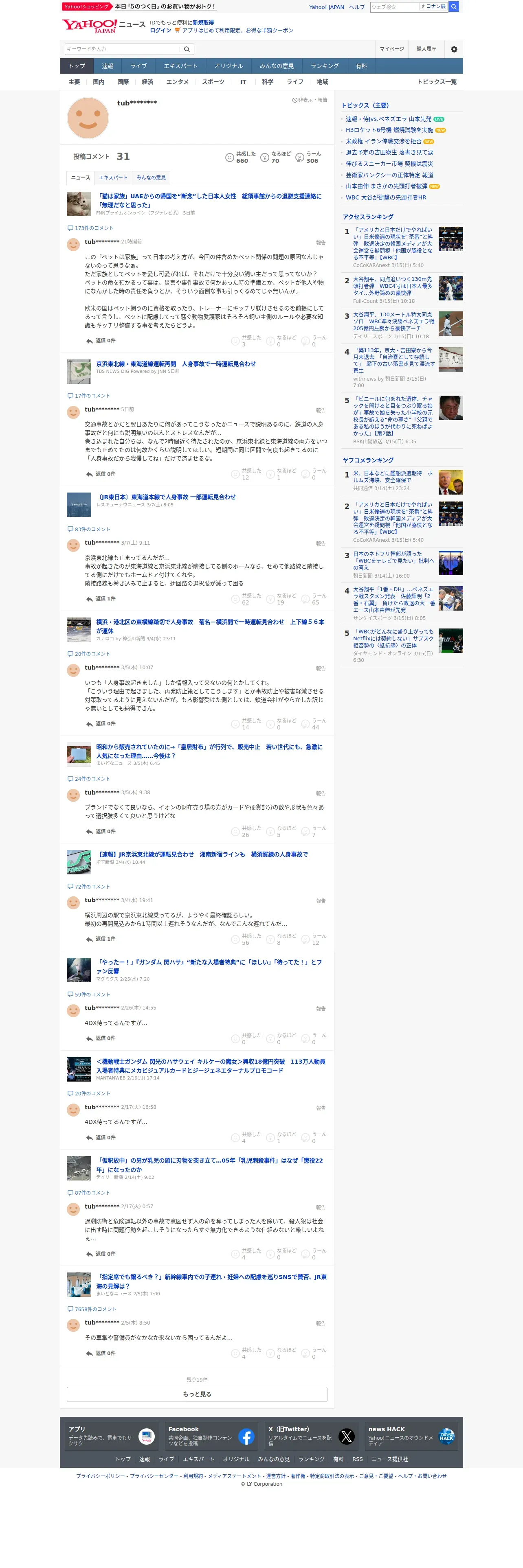
Task: Open the cat article thumbnail
Action: 79,204
